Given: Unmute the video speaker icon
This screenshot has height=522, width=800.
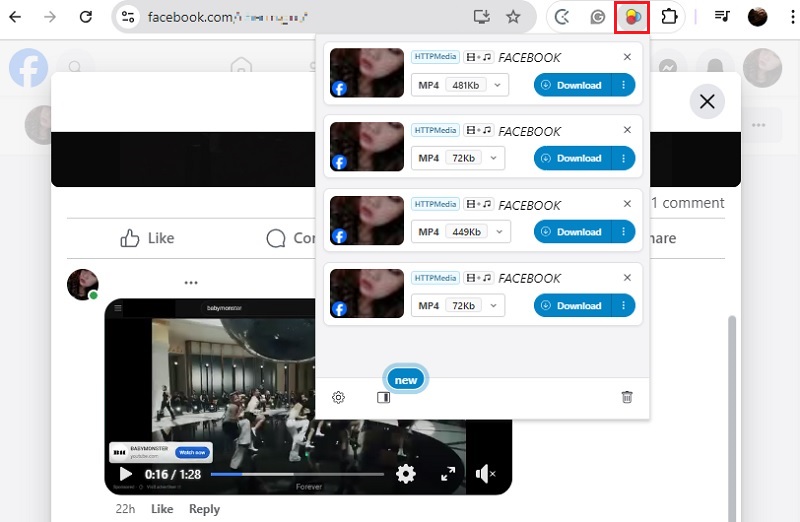Looking at the screenshot, I should (485, 474).
